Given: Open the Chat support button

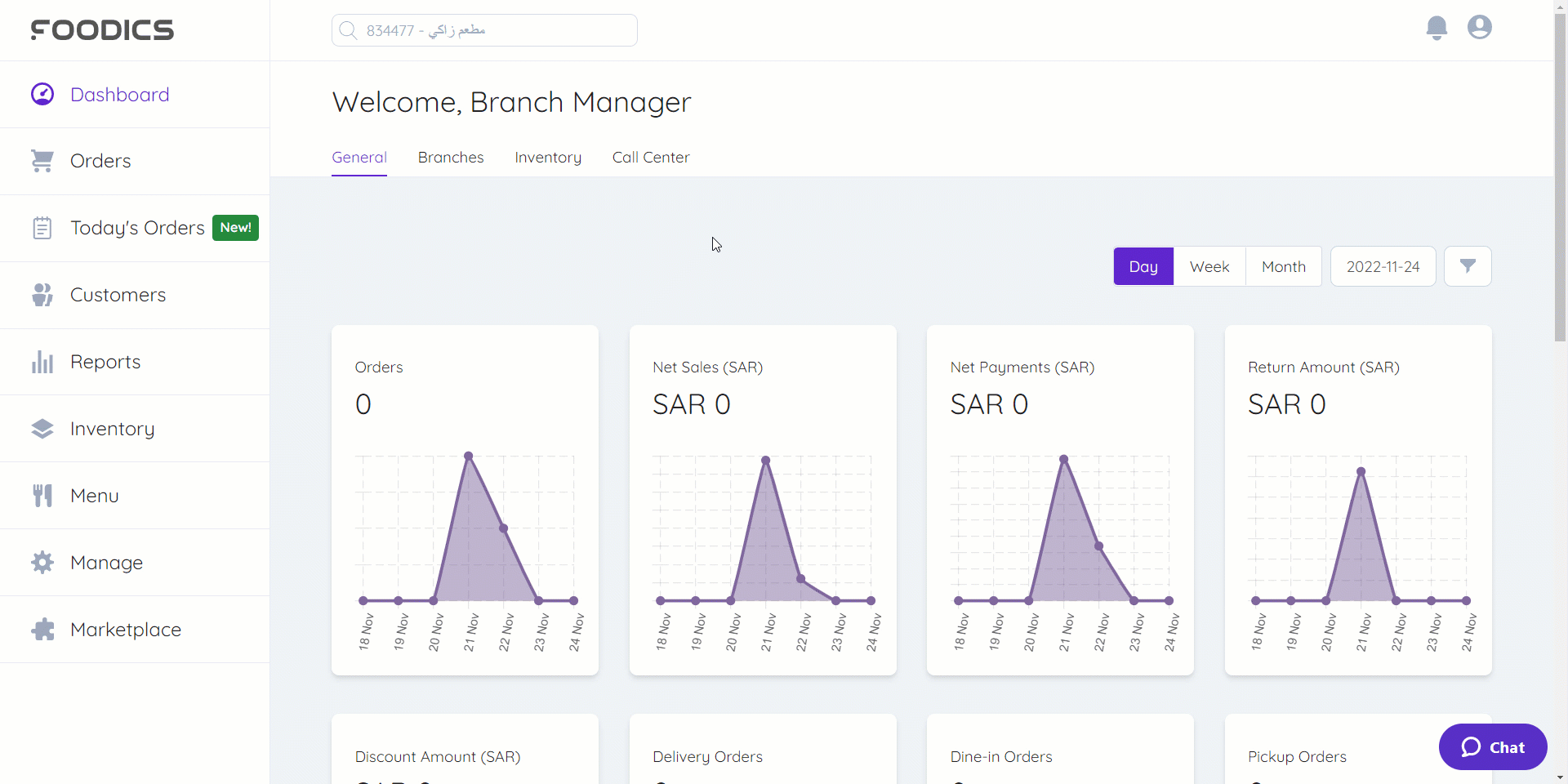Looking at the screenshot, I should [1493, 747].
